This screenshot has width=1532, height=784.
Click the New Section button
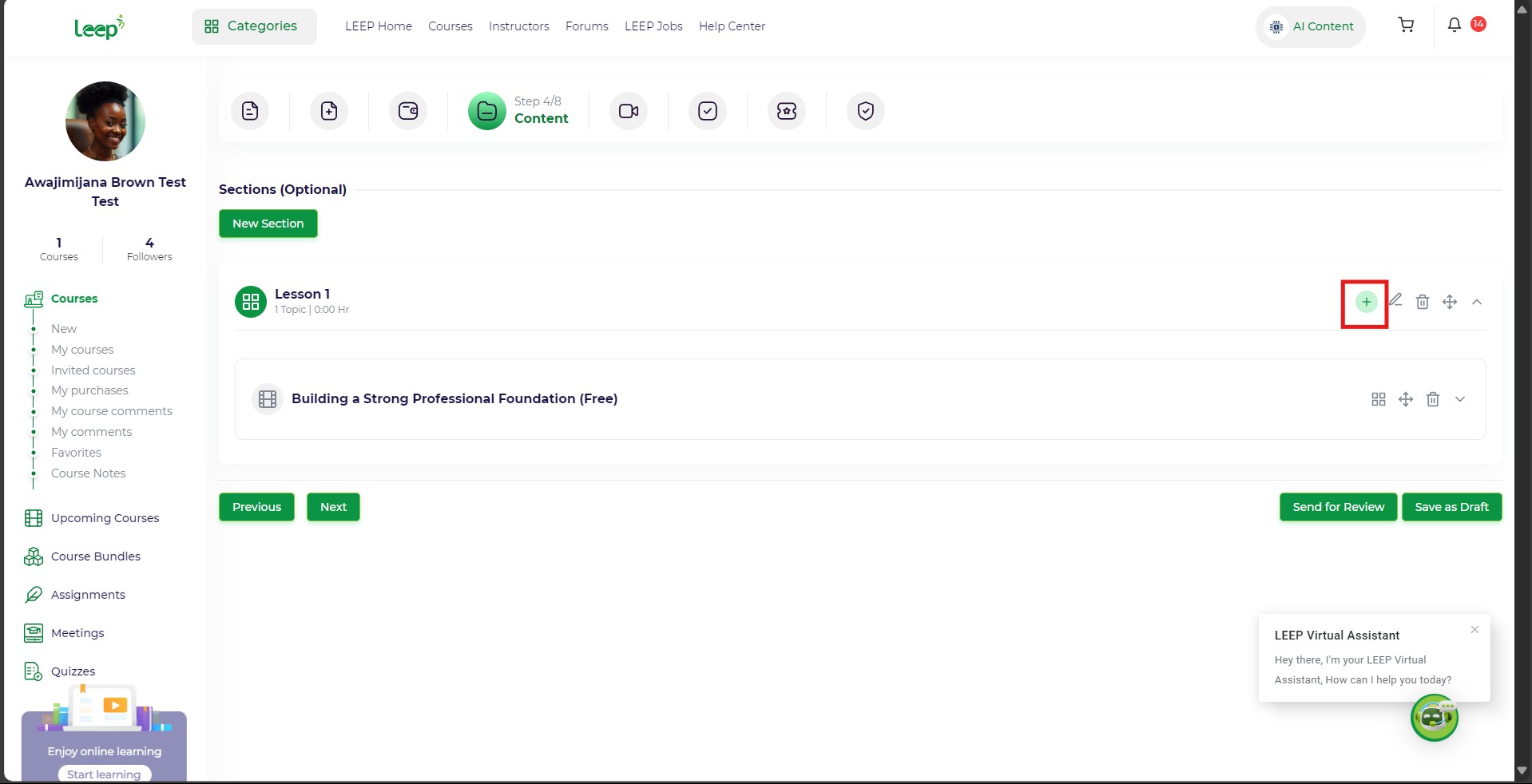pyautogui.click(x=268, y=224)
